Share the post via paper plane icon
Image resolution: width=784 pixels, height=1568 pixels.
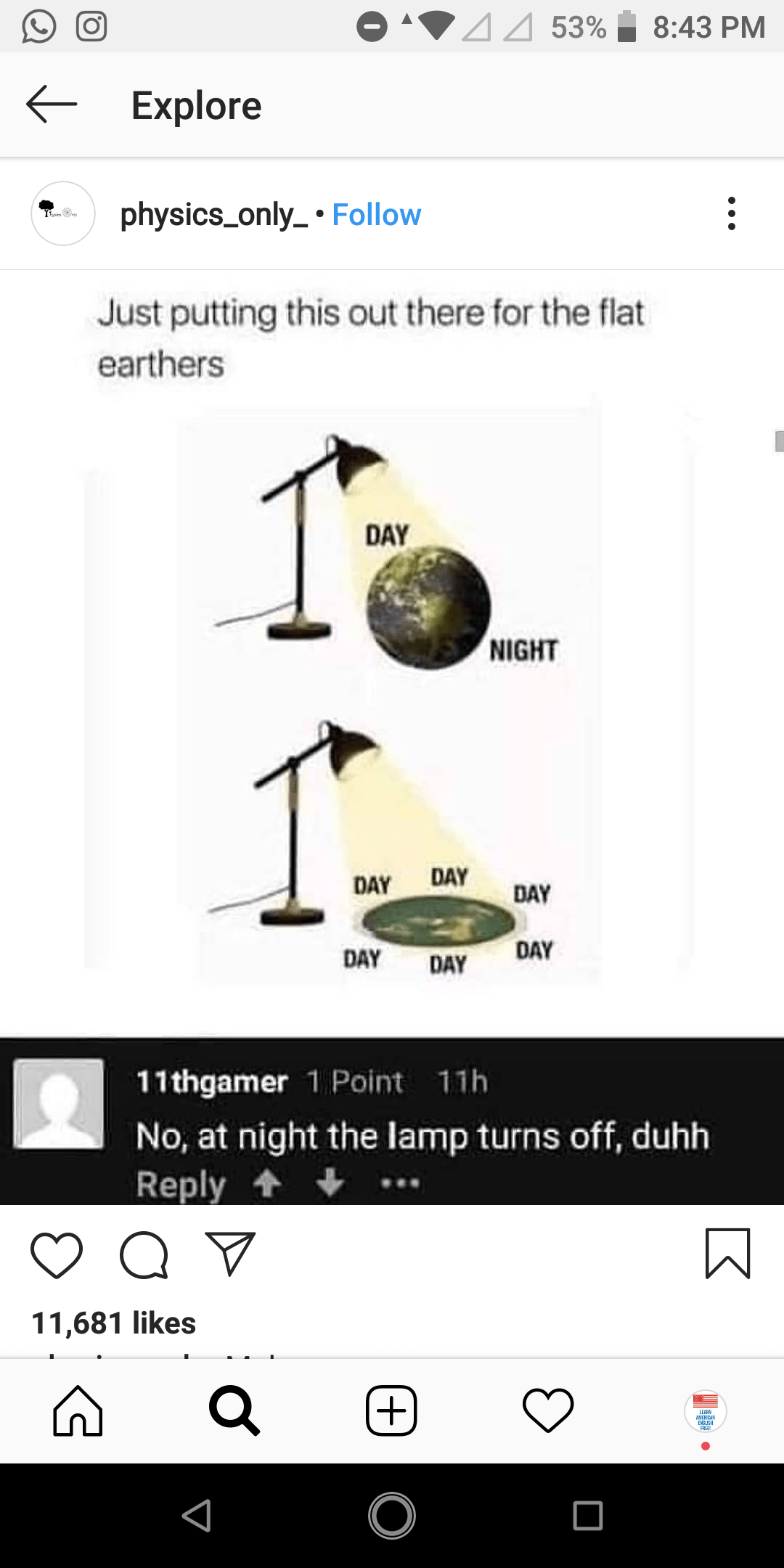[230, 1254]
